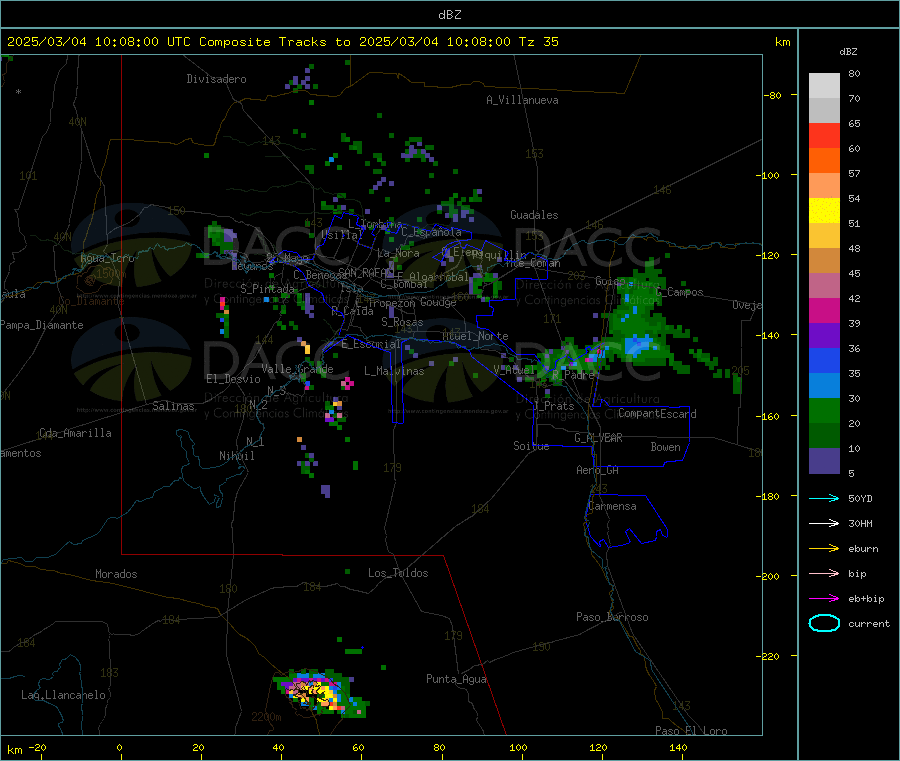Click the 'Valle_Grande' map label
The height and width of the screenshot is (761, 900).
click(297, 369)
